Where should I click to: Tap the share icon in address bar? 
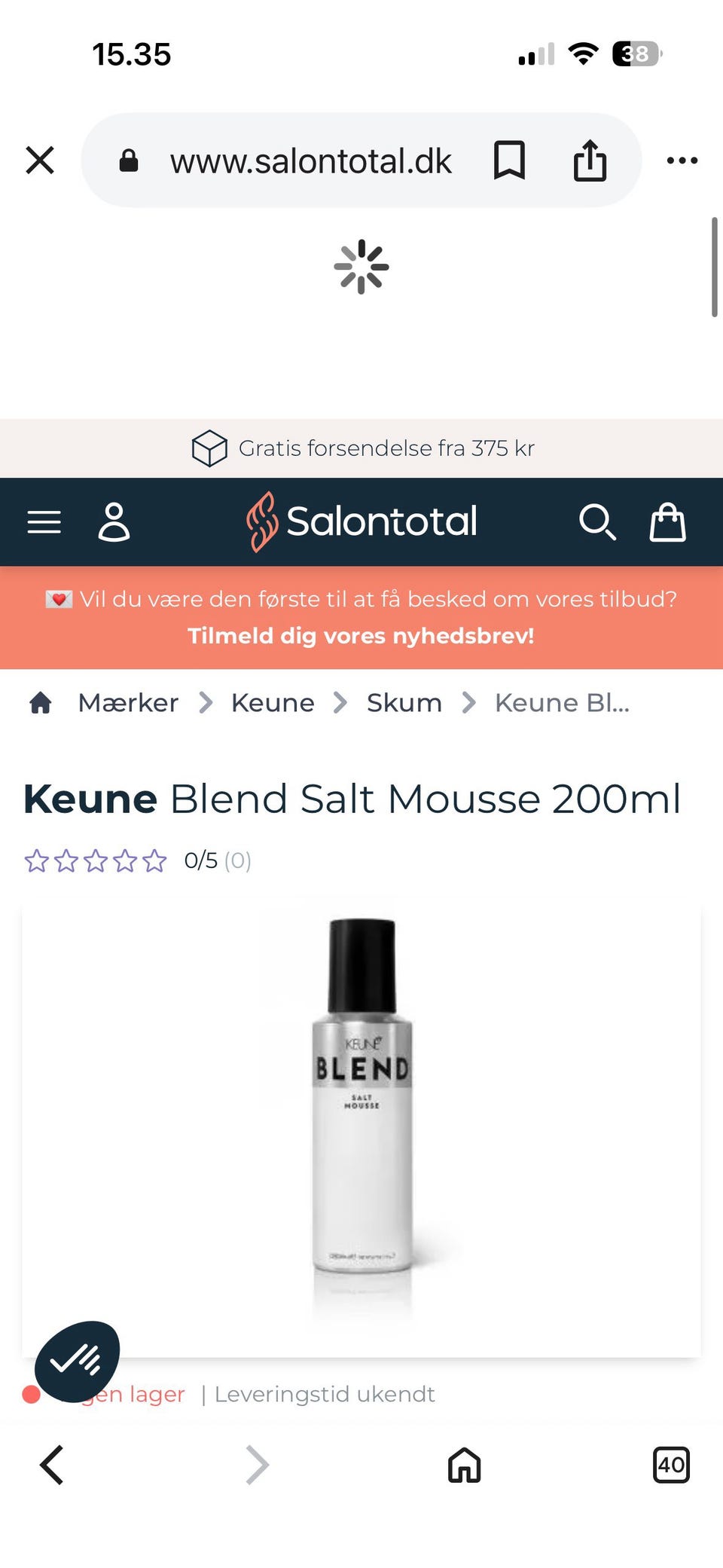coord(590,160)
